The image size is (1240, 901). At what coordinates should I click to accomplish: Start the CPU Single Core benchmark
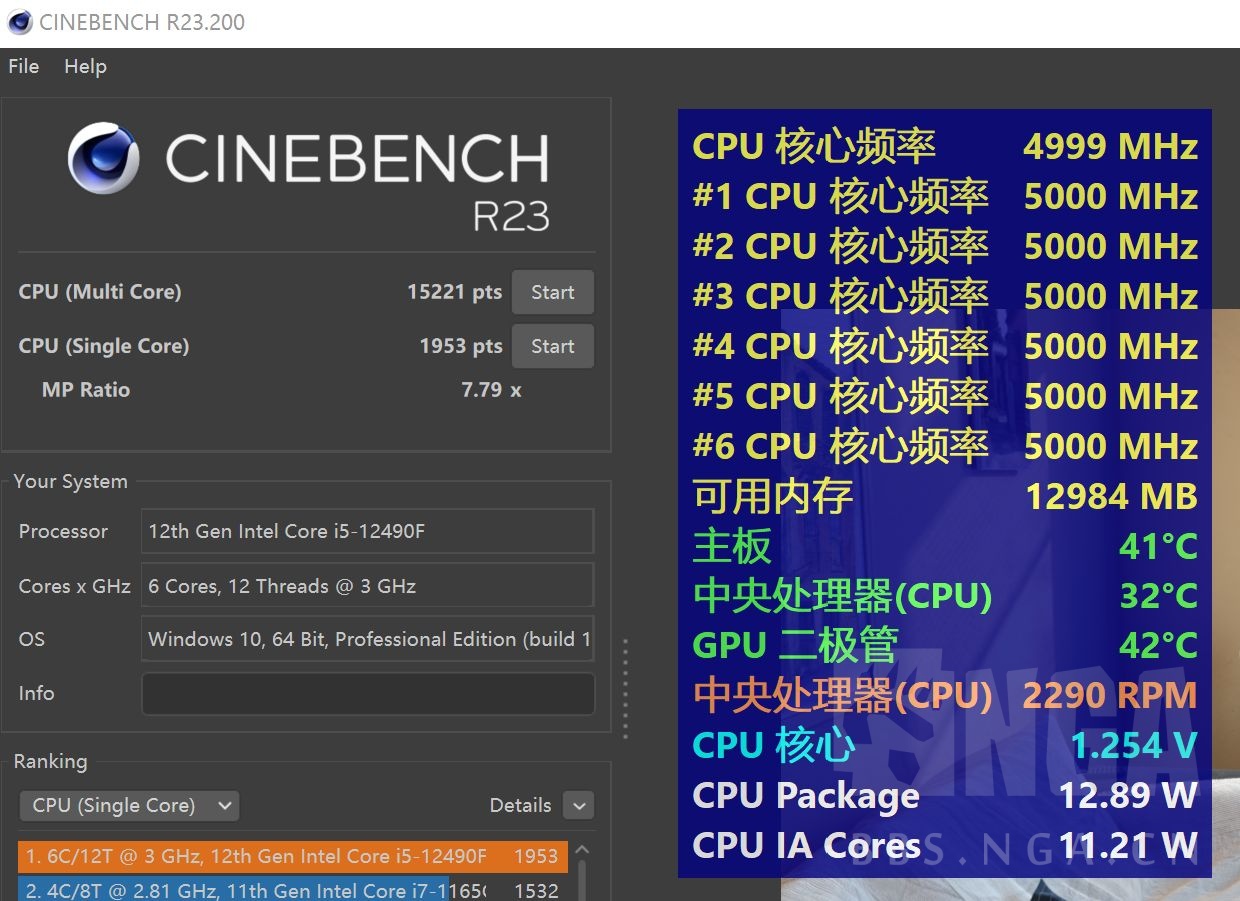click(552, 347)
